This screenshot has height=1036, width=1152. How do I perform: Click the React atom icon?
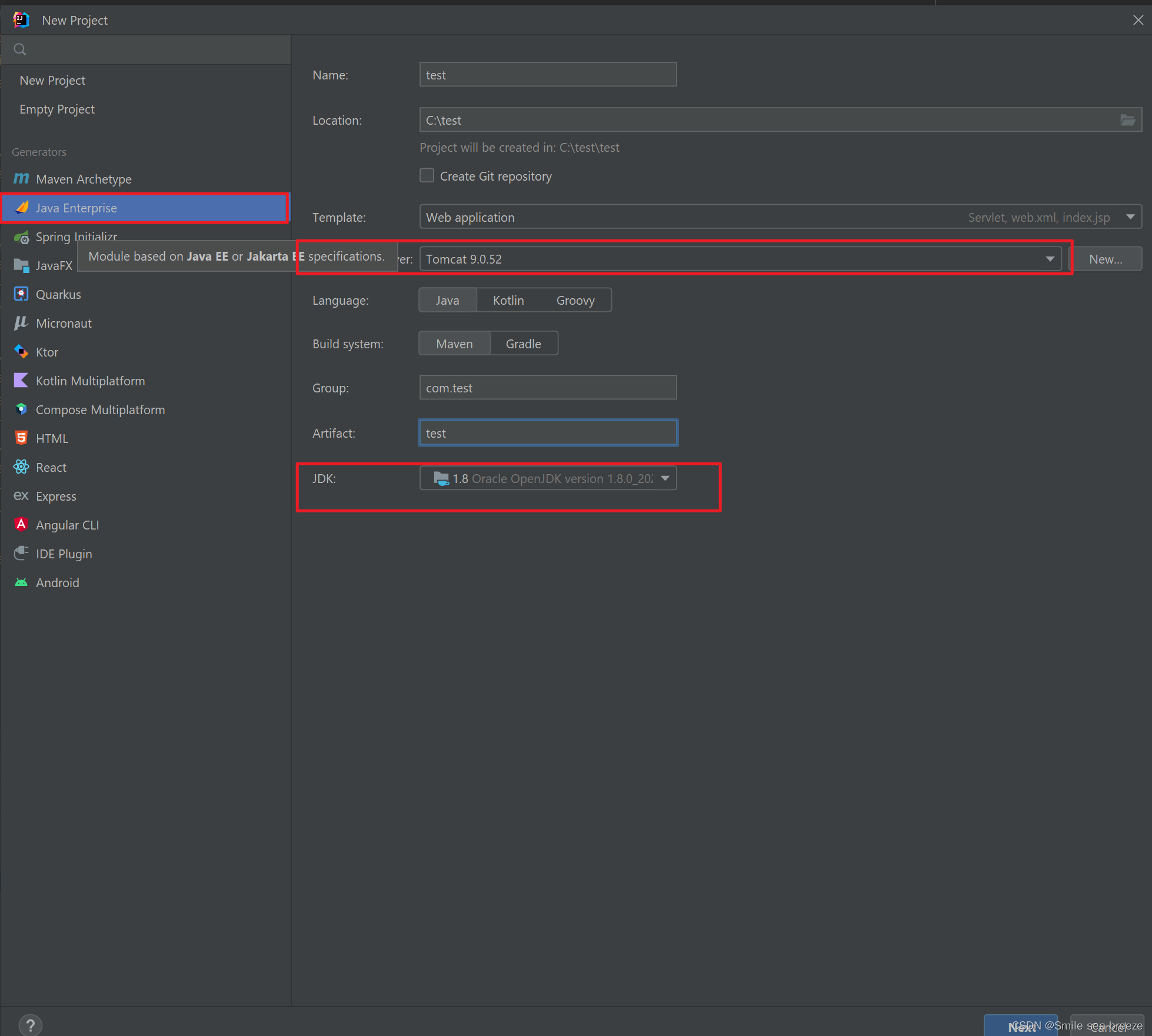(x=21, y=467)
